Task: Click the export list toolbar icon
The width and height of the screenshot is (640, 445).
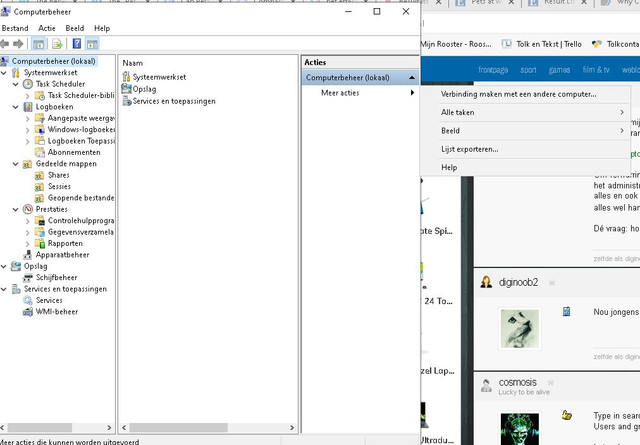Action: pos(57,44)
